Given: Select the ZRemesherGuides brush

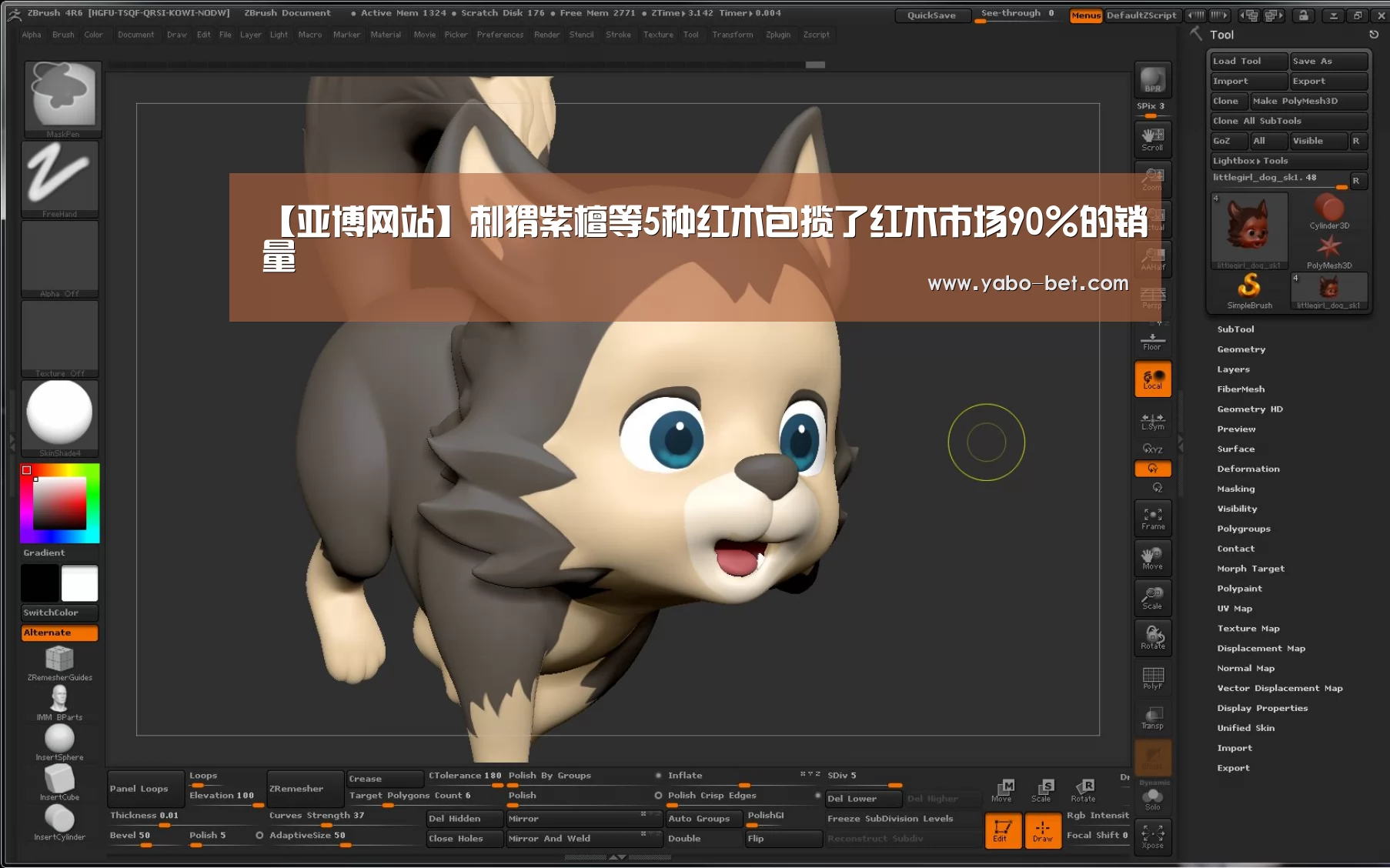Looking at the screenshot, I should point(59,663).
